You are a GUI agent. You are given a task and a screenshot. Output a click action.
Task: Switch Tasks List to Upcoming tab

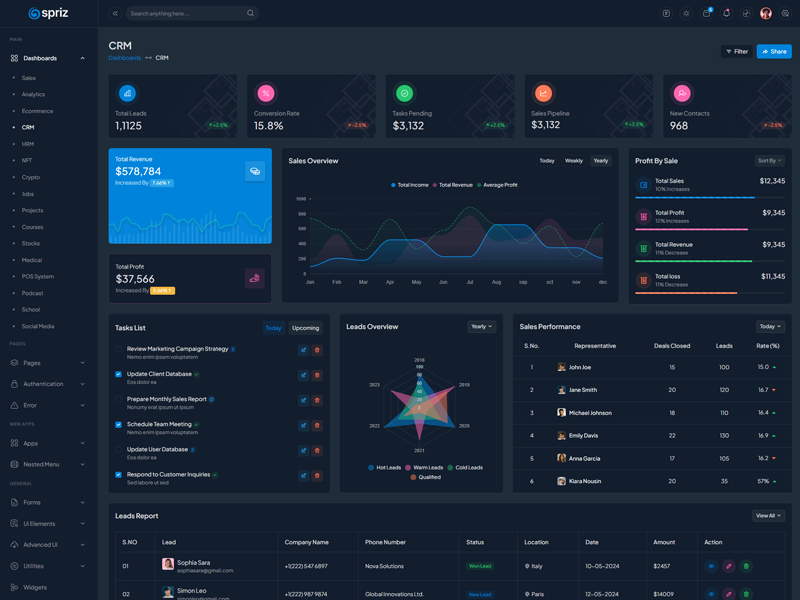[305, 327]
